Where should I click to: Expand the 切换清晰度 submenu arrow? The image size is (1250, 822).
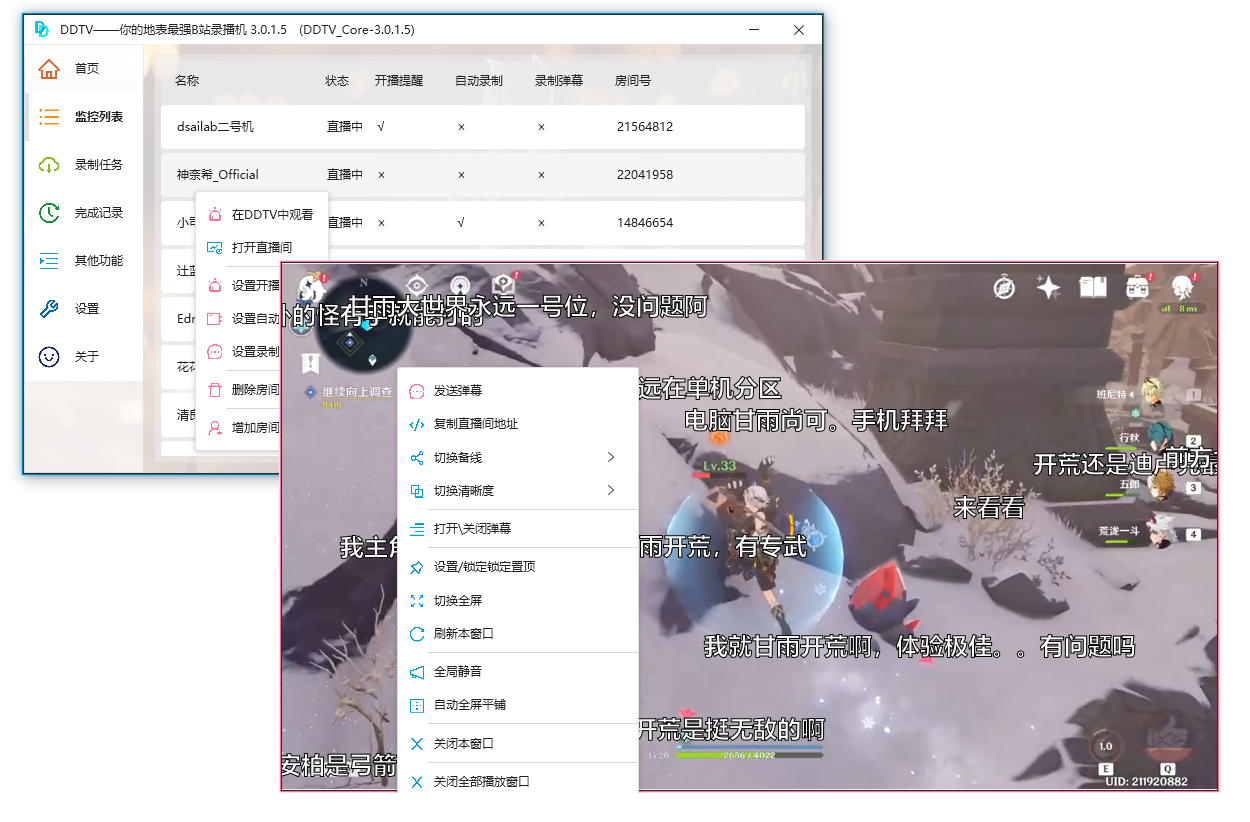611,490
